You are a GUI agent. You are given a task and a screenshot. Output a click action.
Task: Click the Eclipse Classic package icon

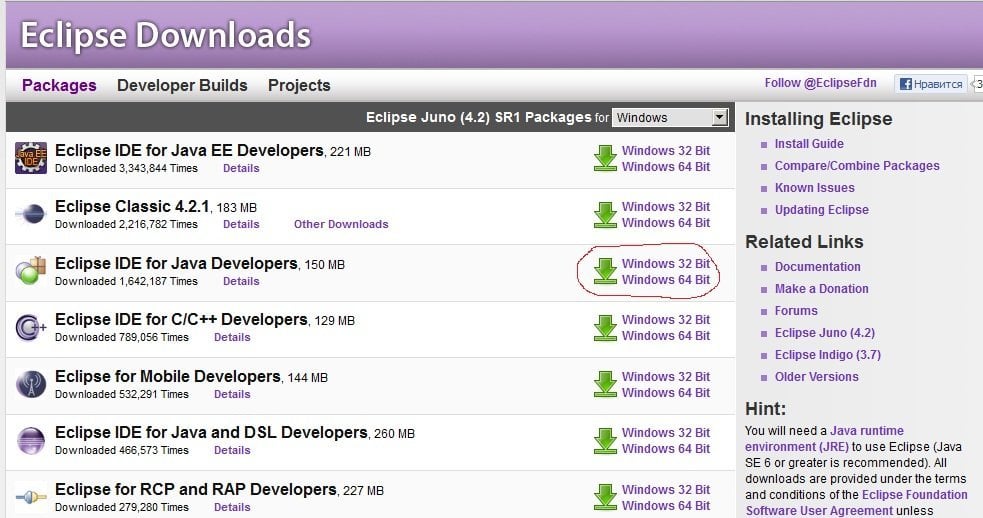point(31,214)
